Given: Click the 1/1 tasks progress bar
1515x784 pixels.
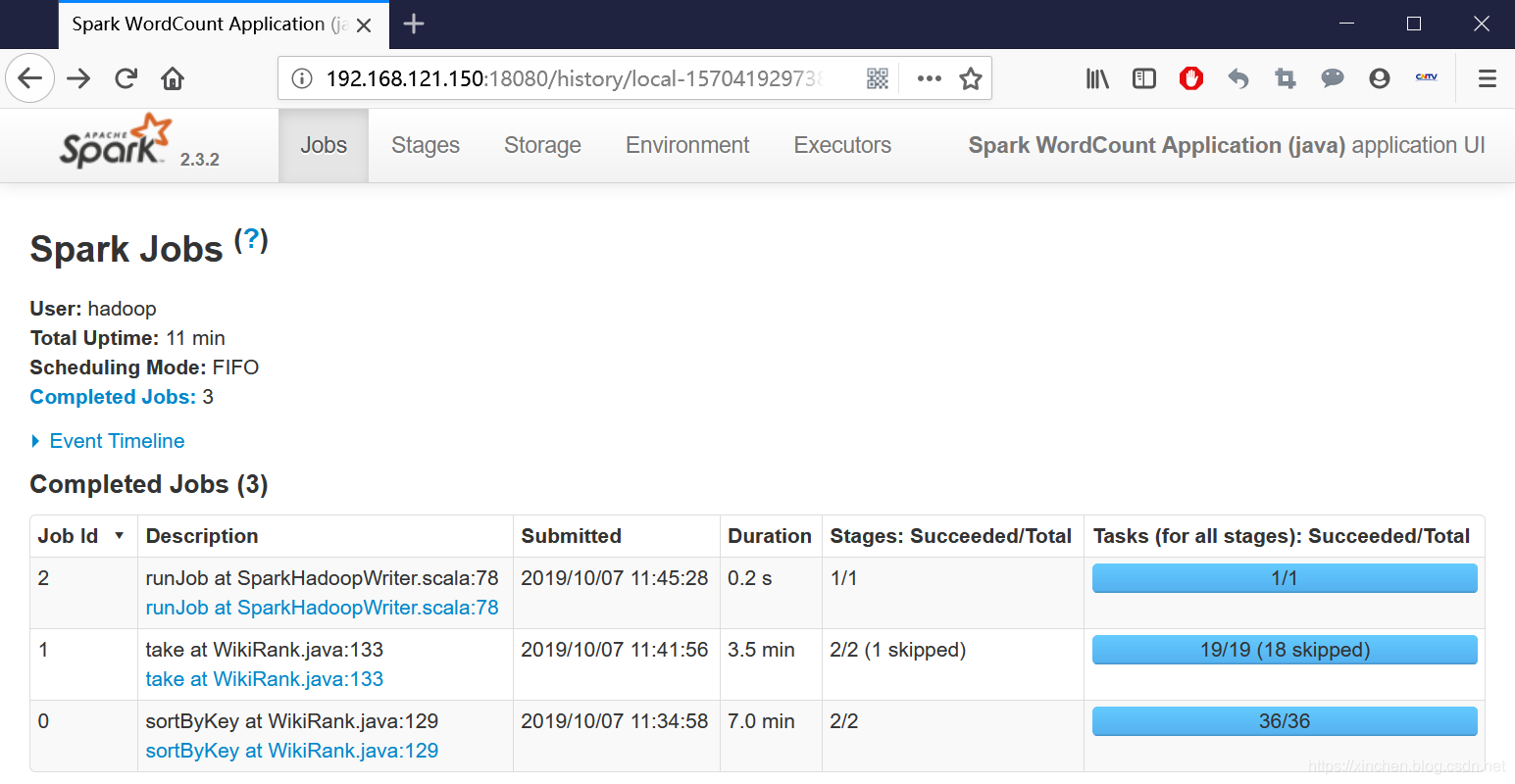Looking at the screenshot, I should (x=1285, y=578).
